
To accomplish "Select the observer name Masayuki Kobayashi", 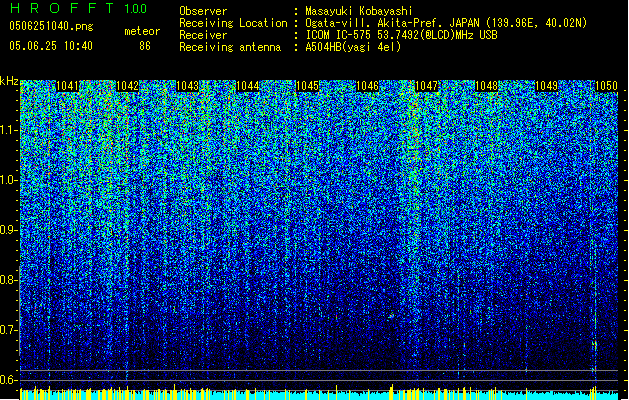I will coord(359,11).
